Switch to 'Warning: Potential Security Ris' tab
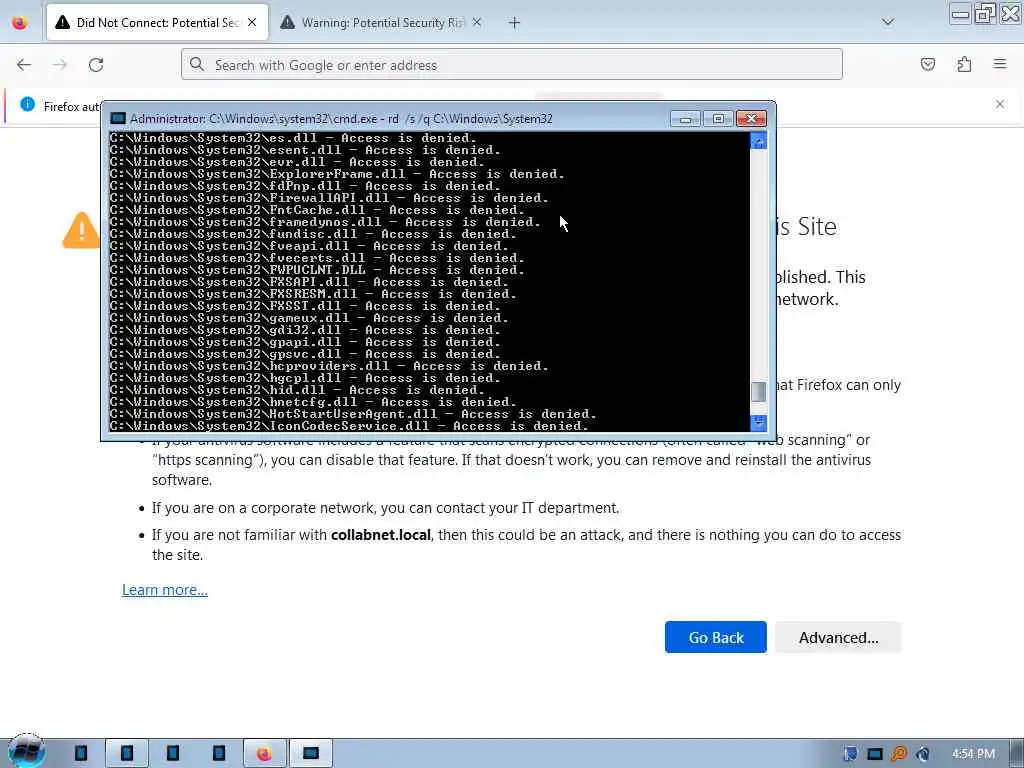Image resolution: width=1024 pixels, height=768 pixels. pyautogui.click(x=382, y=23)
